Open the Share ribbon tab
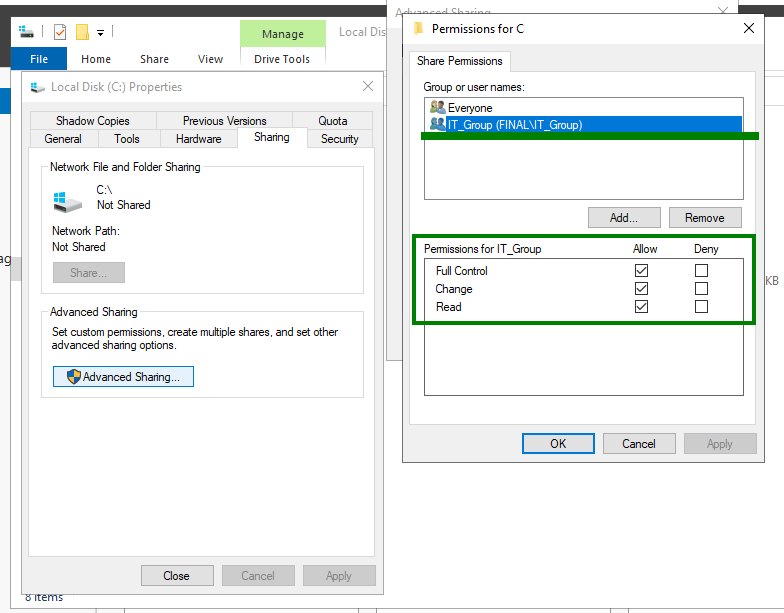The height and width of the screenshot is (613, 784). pyautogui.click(x=154, y=59)
